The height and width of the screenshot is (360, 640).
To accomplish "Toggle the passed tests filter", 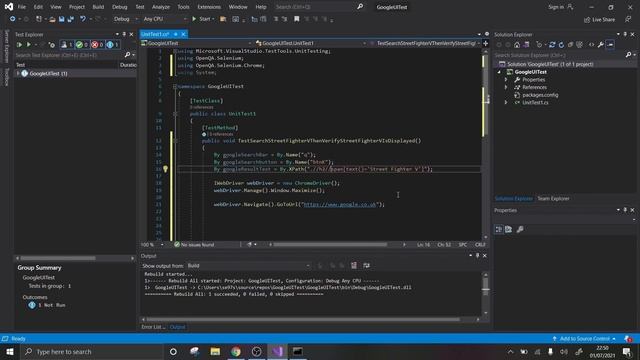I will coord(81,44).
